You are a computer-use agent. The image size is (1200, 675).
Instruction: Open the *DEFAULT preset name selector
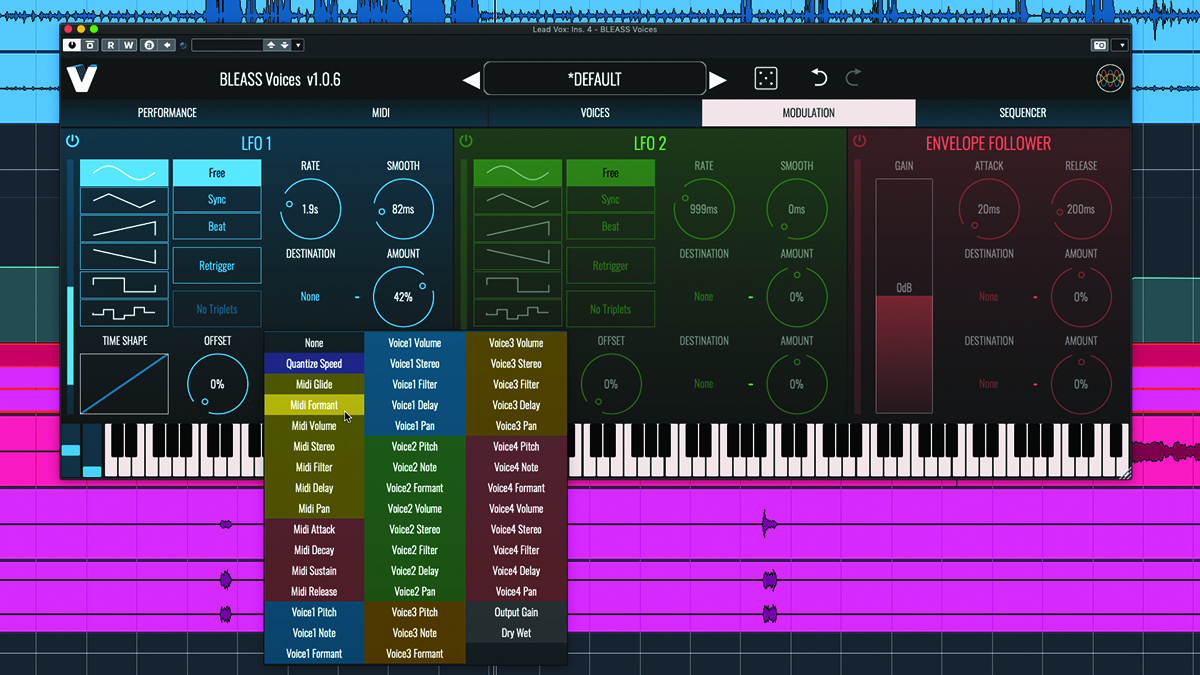pyautogui.click(x=594, y=79)
